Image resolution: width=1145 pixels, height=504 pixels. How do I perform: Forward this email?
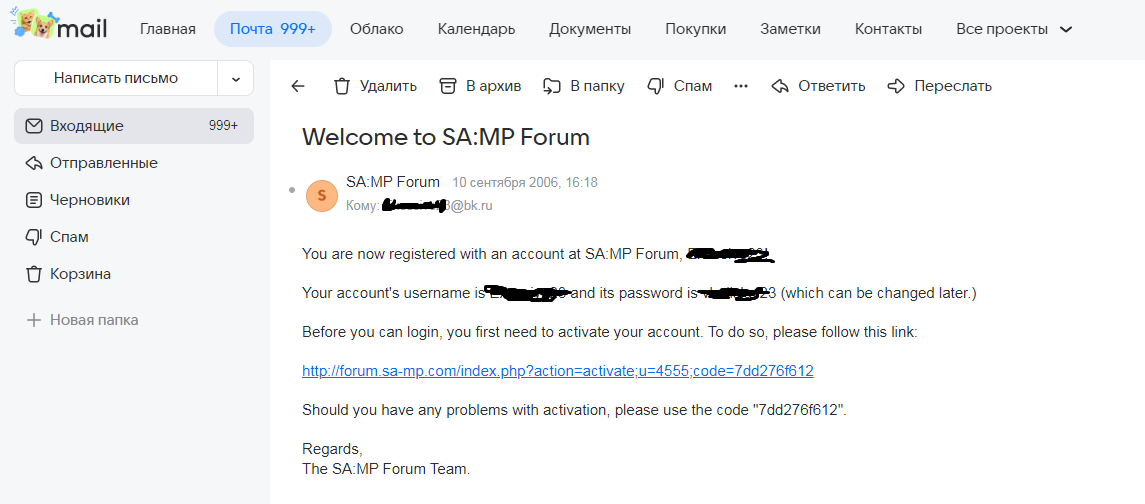click(x=939, y=86)
